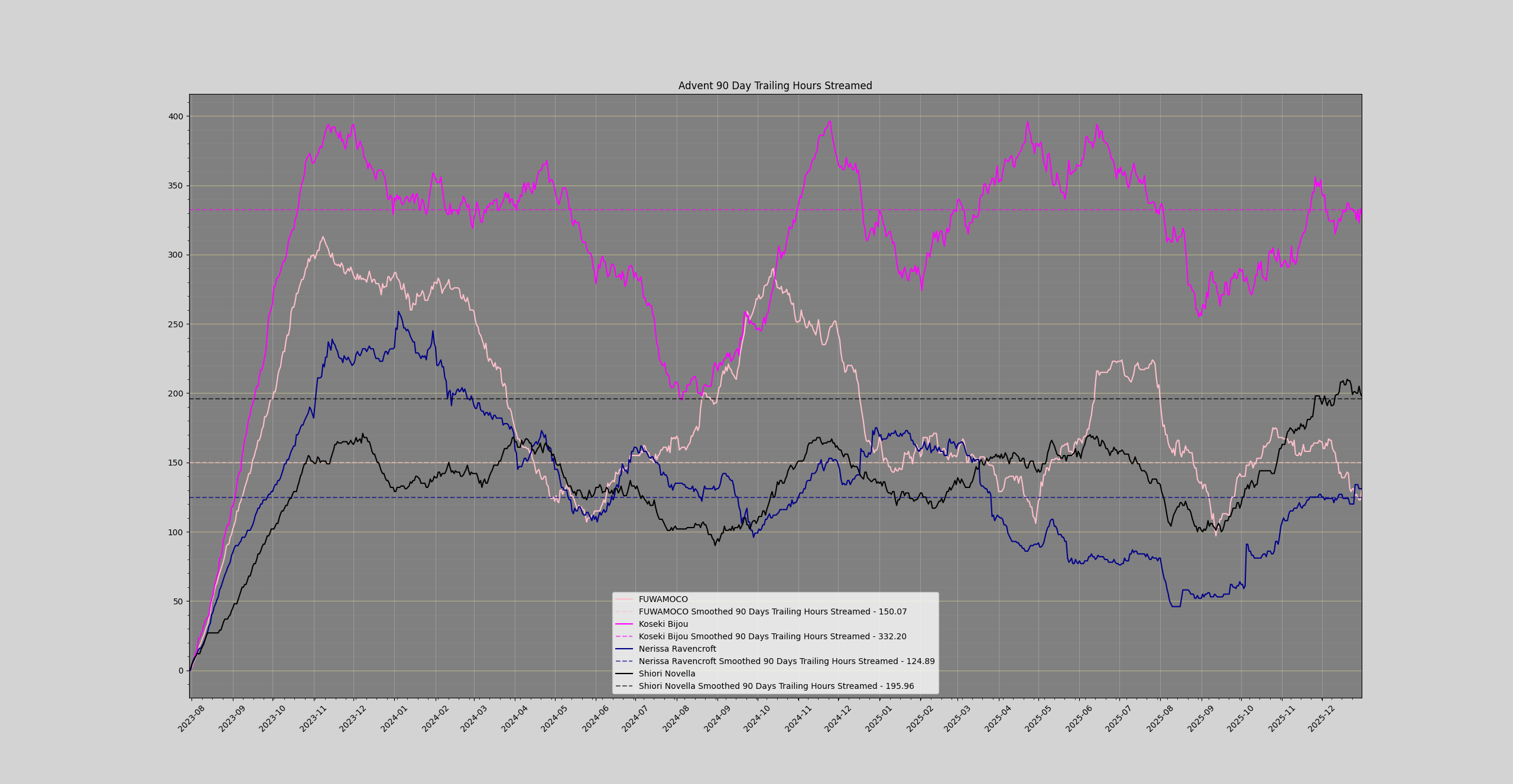Click the 2025-01 x-axis tick label
This screenshot has height=784, width=1513.
[878, 719]
